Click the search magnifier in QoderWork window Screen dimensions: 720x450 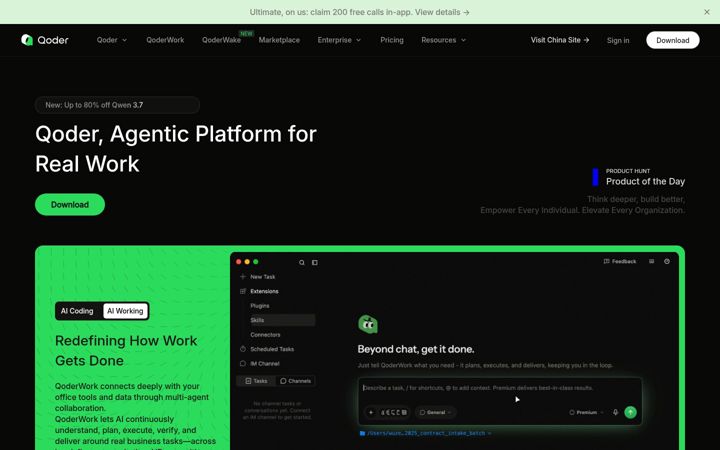click(302, 262)
